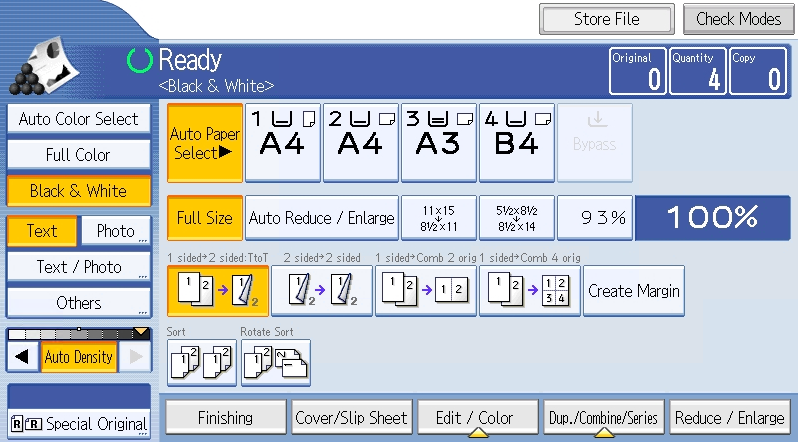Switch color mode to Full Color
Image resolution: width=798 pixels, height=442 pixels.
(78, 155)
